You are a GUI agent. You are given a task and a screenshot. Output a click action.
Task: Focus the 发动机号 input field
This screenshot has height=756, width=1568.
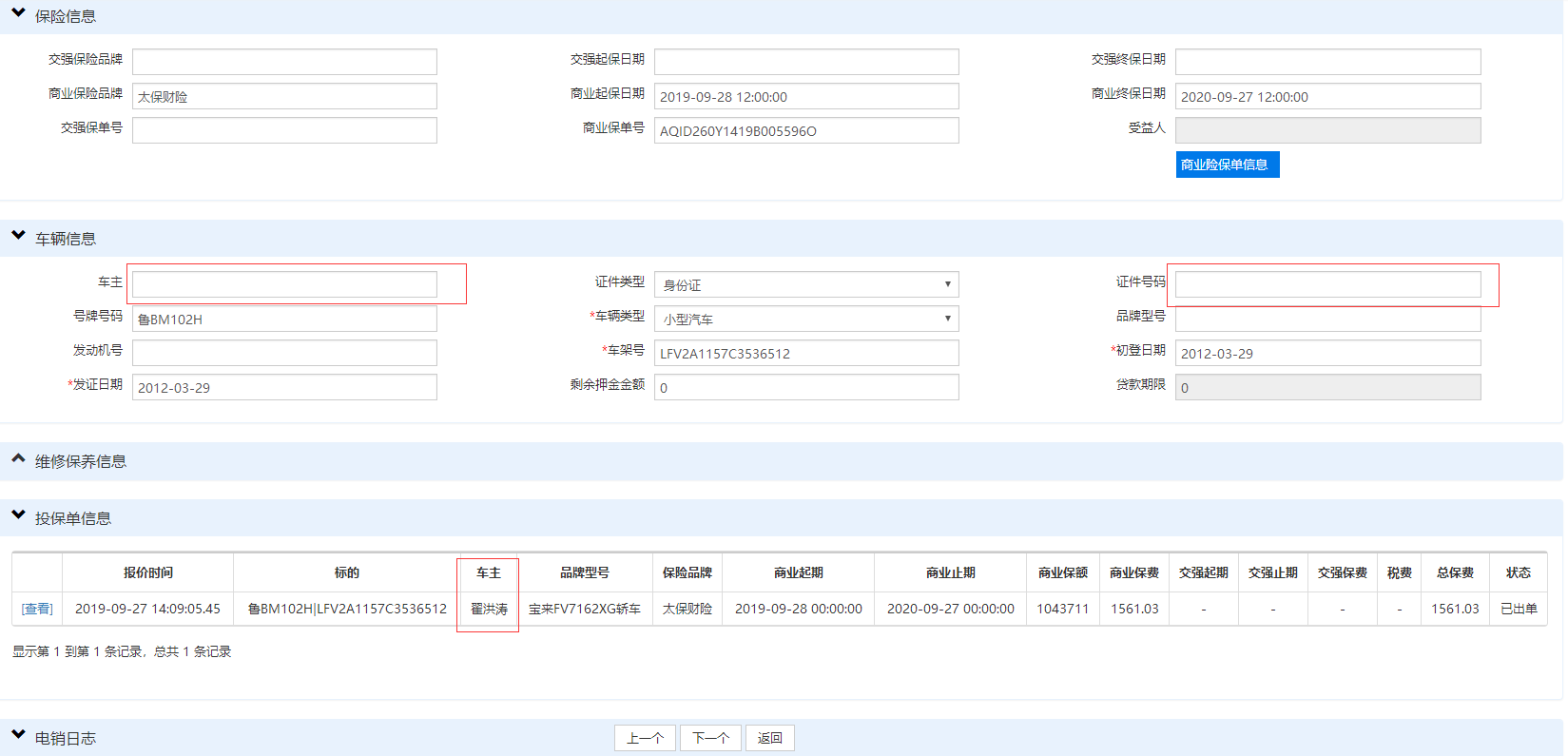click(x=284, y=353)
